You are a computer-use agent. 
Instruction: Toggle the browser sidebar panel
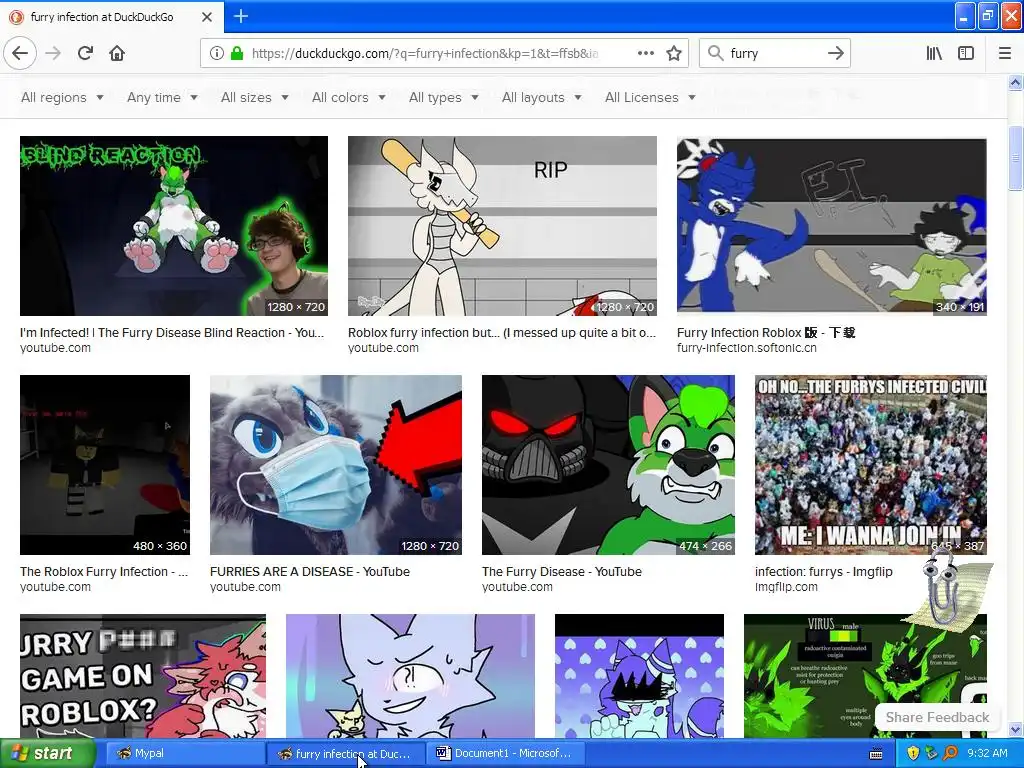point(966,54)
